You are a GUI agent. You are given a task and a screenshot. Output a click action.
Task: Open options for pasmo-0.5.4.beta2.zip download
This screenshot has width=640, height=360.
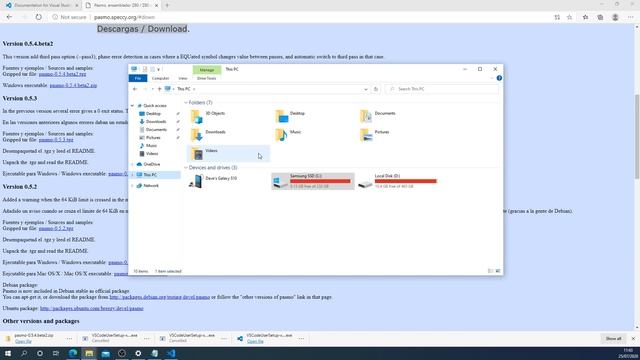pos(69,338)
